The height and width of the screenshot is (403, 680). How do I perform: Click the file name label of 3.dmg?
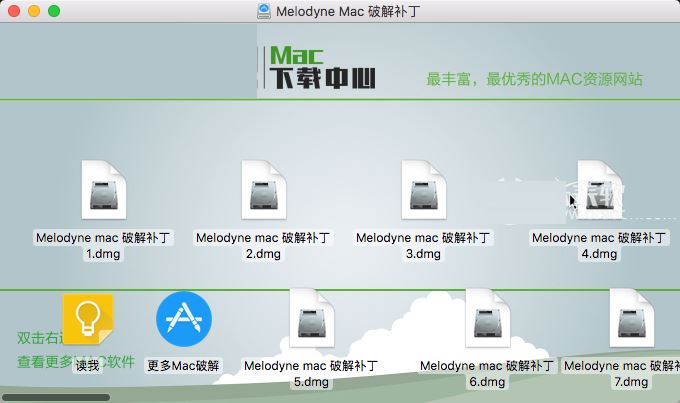point(423,246)
